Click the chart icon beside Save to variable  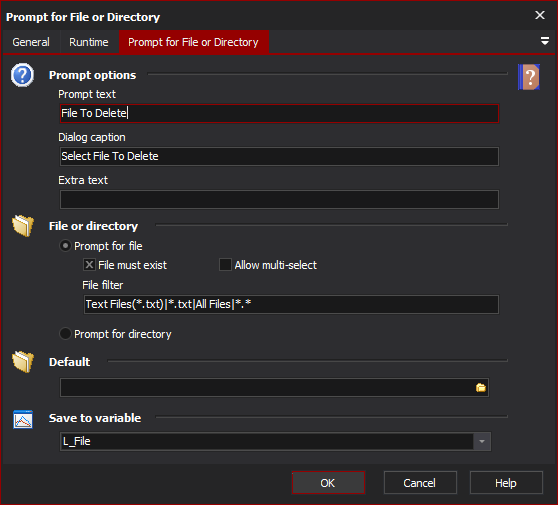pos(23,419)
